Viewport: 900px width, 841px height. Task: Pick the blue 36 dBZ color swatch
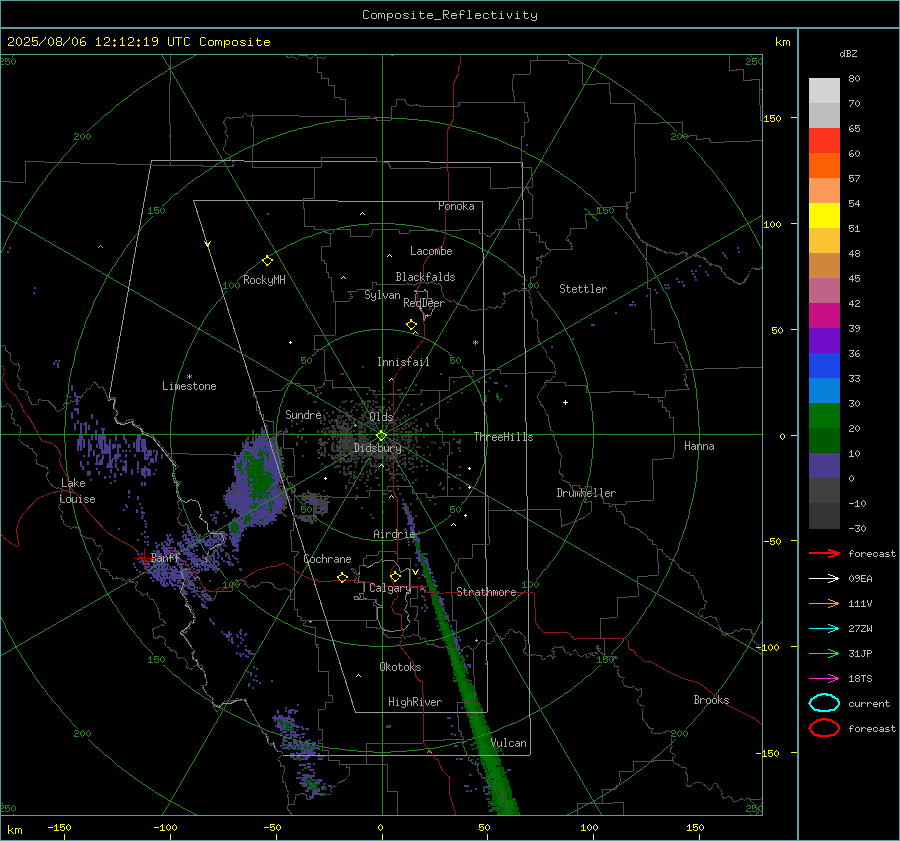[824, 366]
